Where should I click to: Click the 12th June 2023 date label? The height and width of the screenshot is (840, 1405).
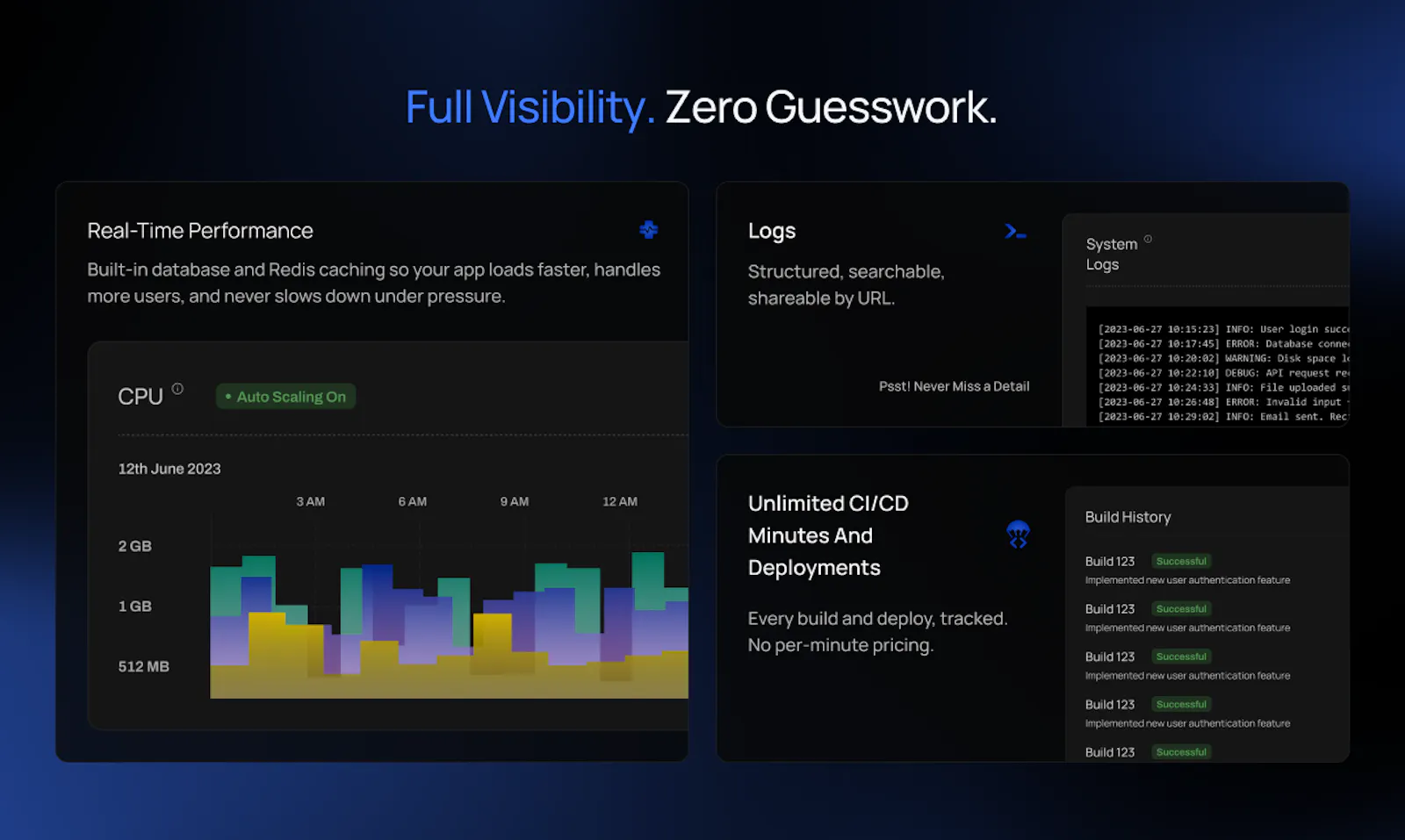point(169,469)
